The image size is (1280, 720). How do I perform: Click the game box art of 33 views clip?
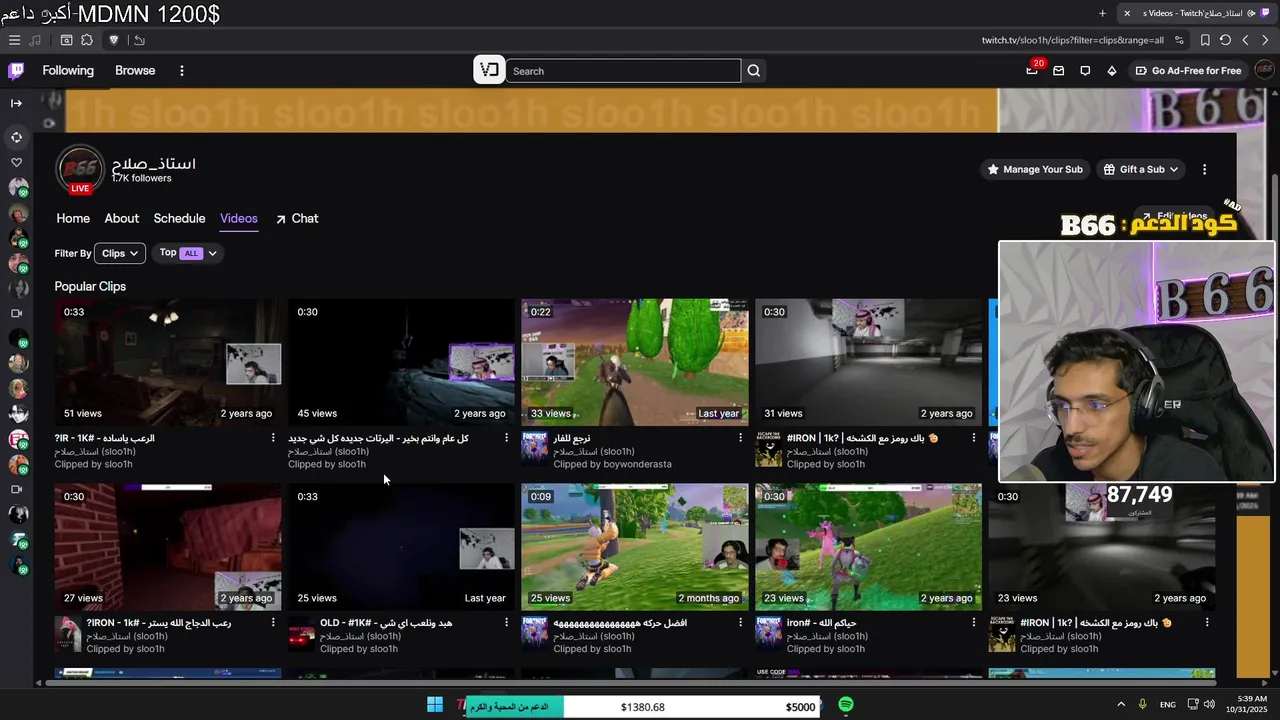535,451
